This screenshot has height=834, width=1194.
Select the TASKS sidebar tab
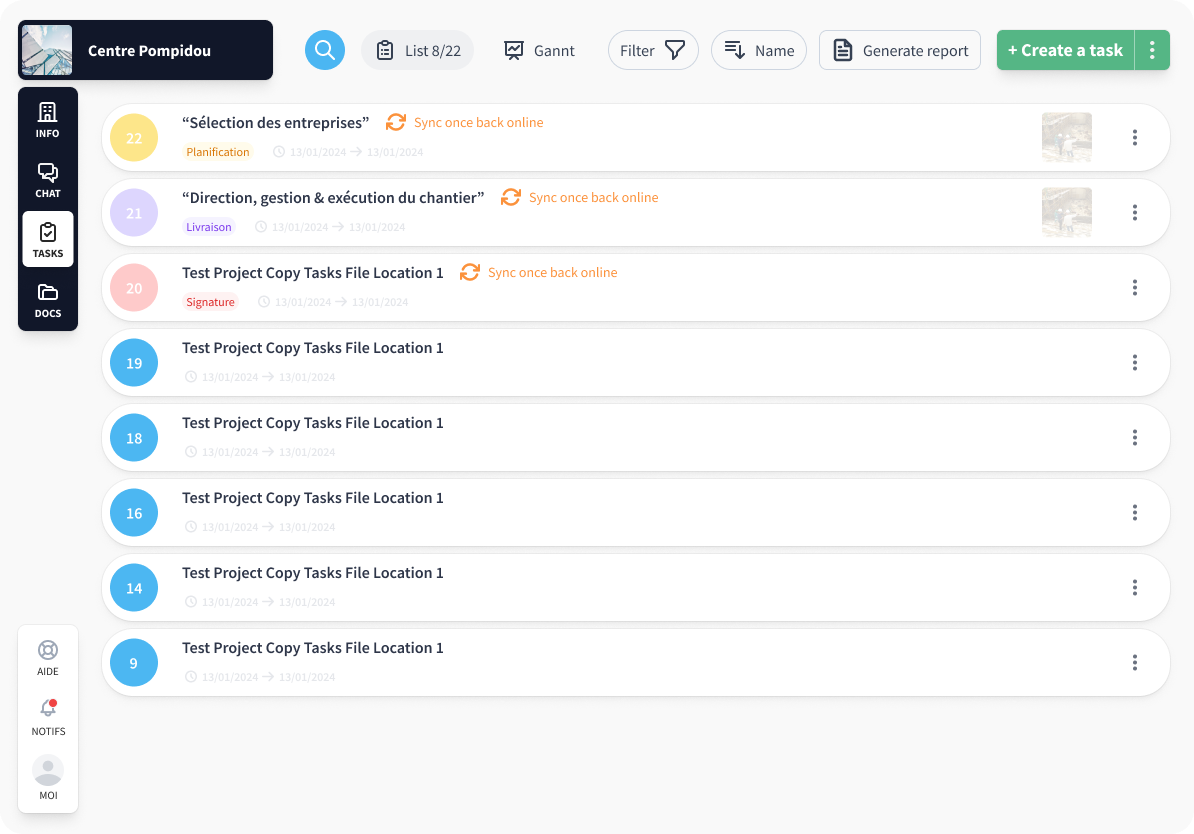tap(48, 239)
